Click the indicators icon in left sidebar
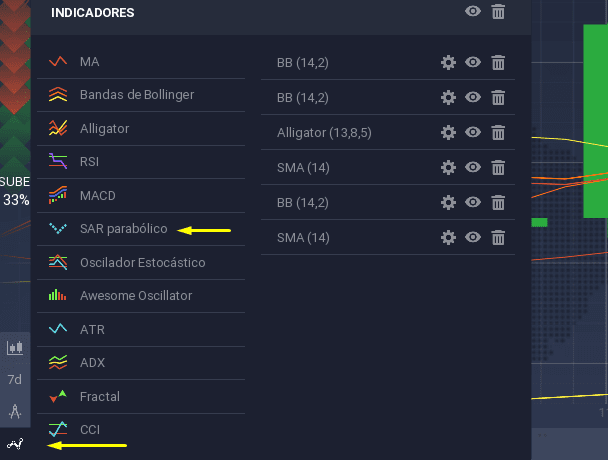The image size is (608, 460). 15,444
